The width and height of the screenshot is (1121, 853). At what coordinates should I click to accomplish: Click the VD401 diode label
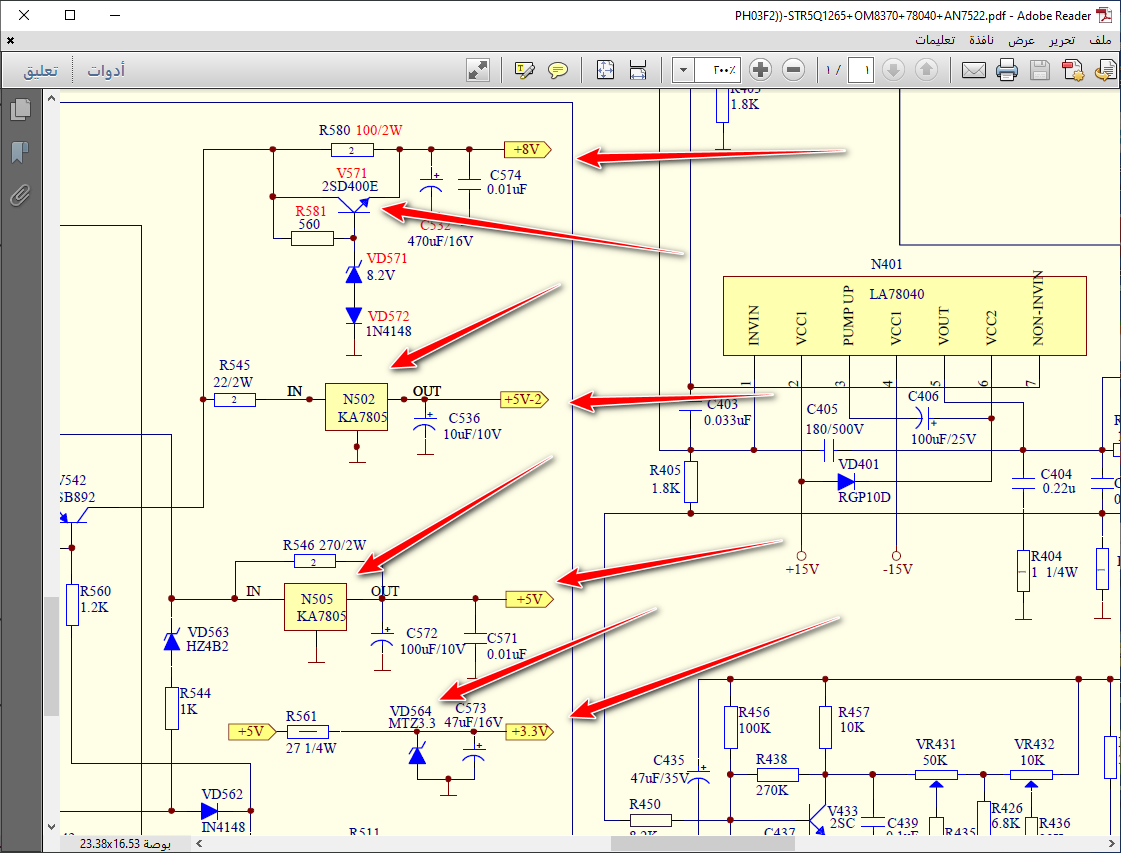(x=859, y=464)
